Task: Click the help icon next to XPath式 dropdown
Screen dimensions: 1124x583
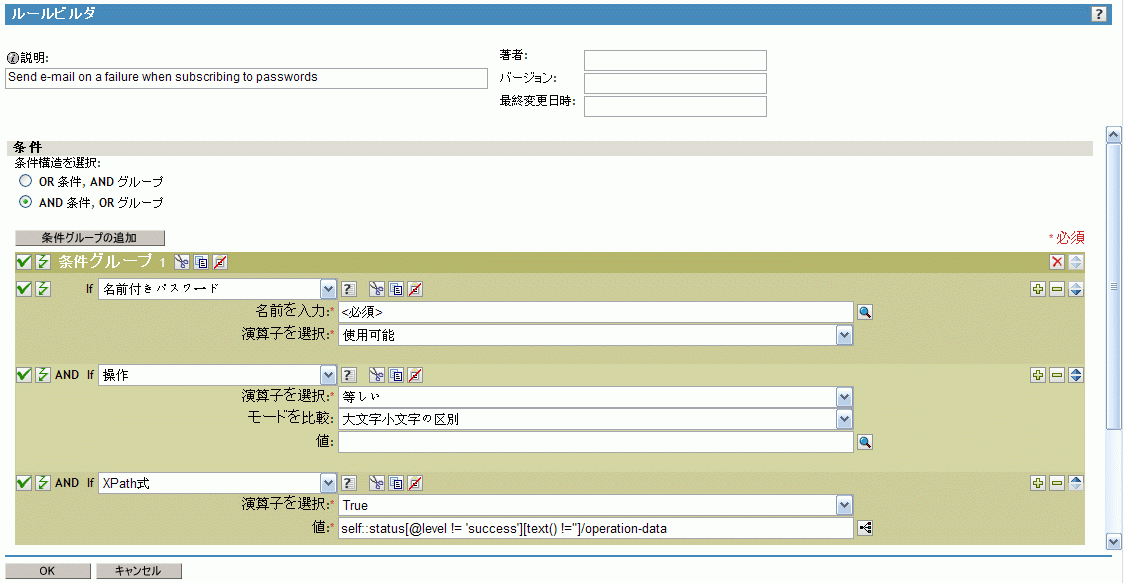Action: pyautogui.click(x=348, y=483)
